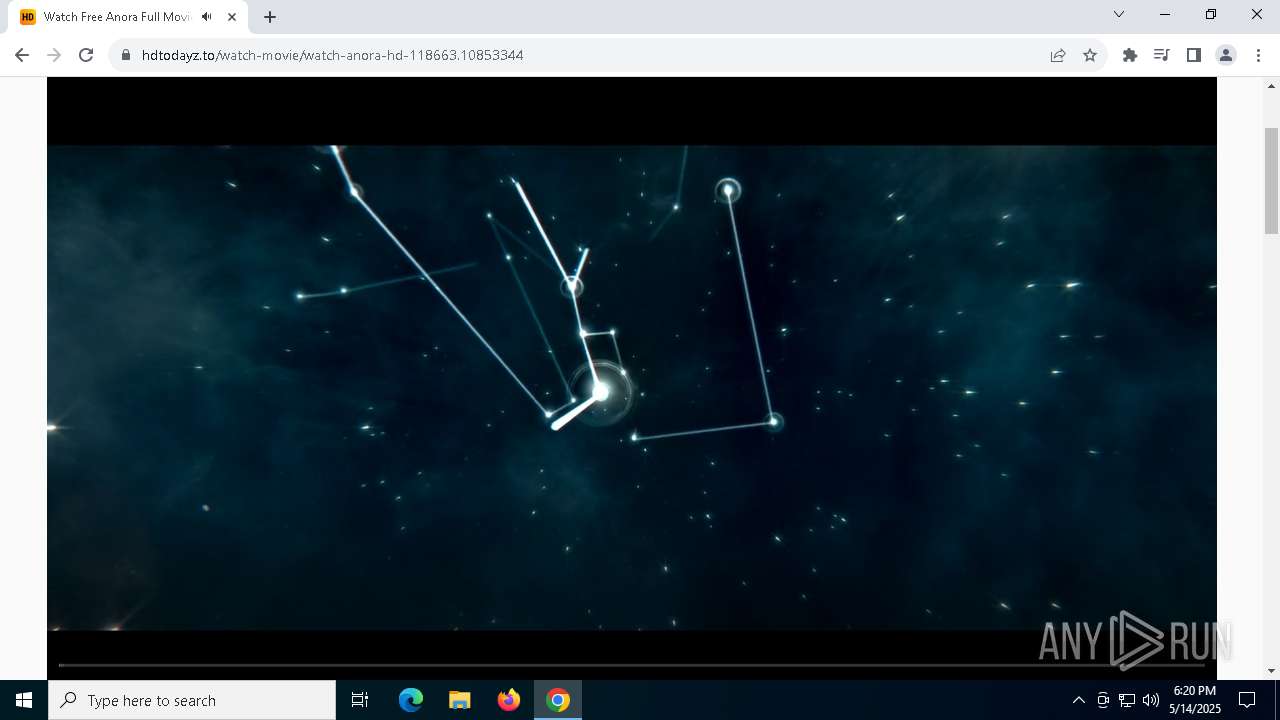The height and width of the screenshot is (720, 1280).
Task: Expand the tab search chevron
Action: [x=1119, y=14]
